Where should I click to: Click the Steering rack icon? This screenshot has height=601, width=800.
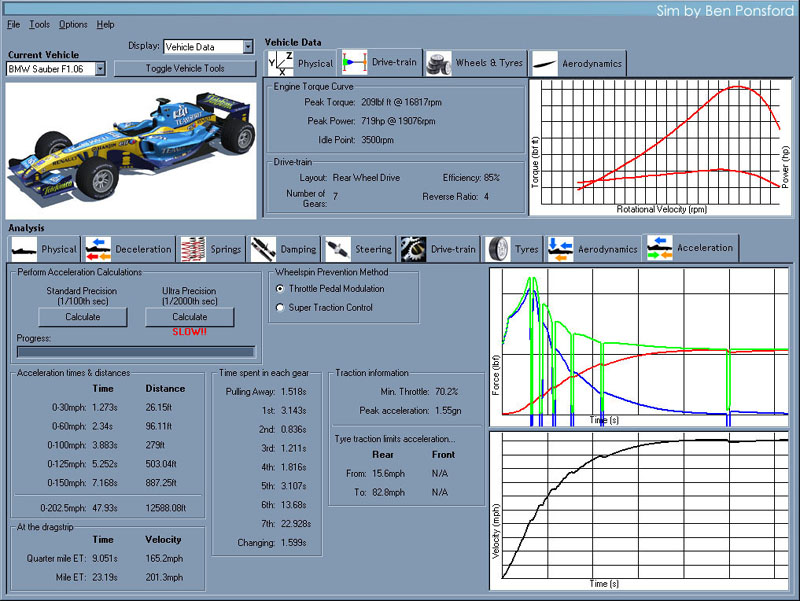click(338, 249)
